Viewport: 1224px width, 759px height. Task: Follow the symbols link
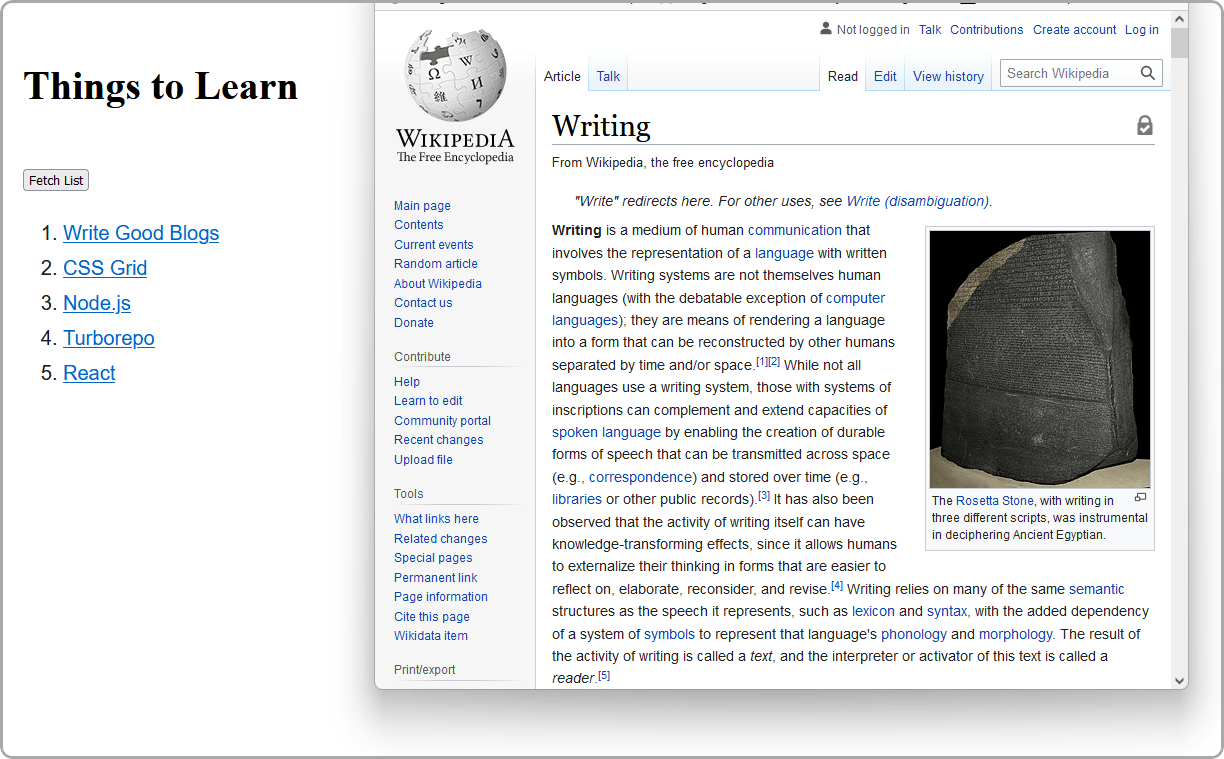click(x=669, y=634)
